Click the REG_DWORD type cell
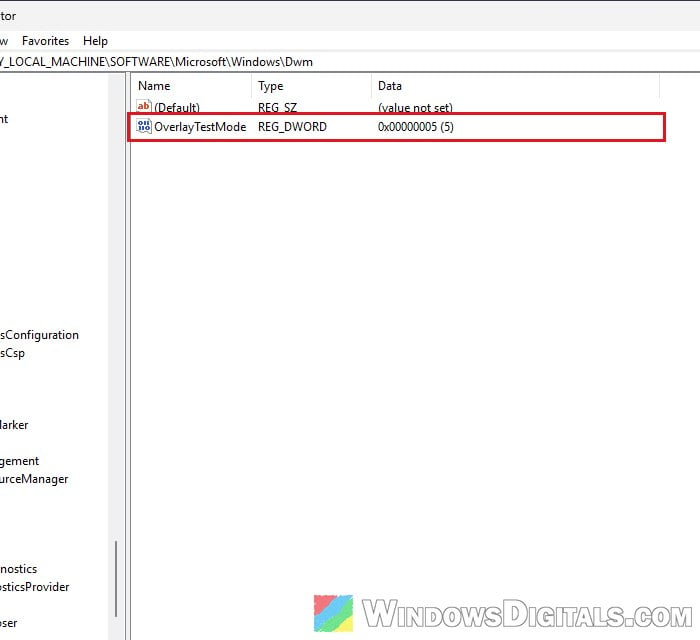Image resolution: width=700 pixels, height=640 pixels. click(292, 127)
